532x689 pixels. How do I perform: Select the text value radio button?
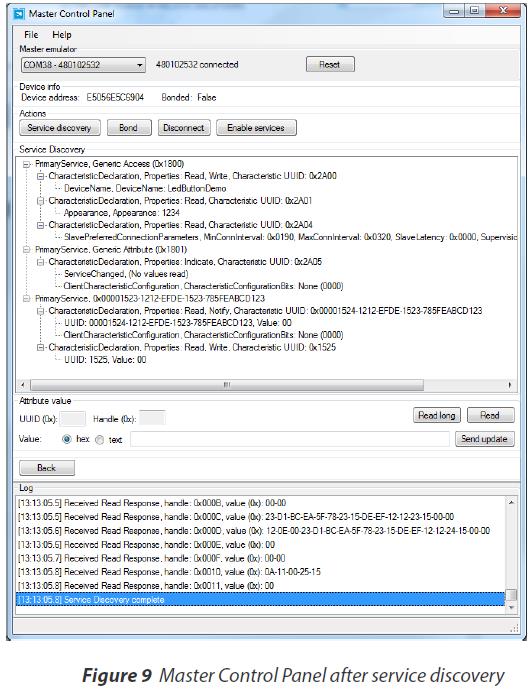[100, 440]
